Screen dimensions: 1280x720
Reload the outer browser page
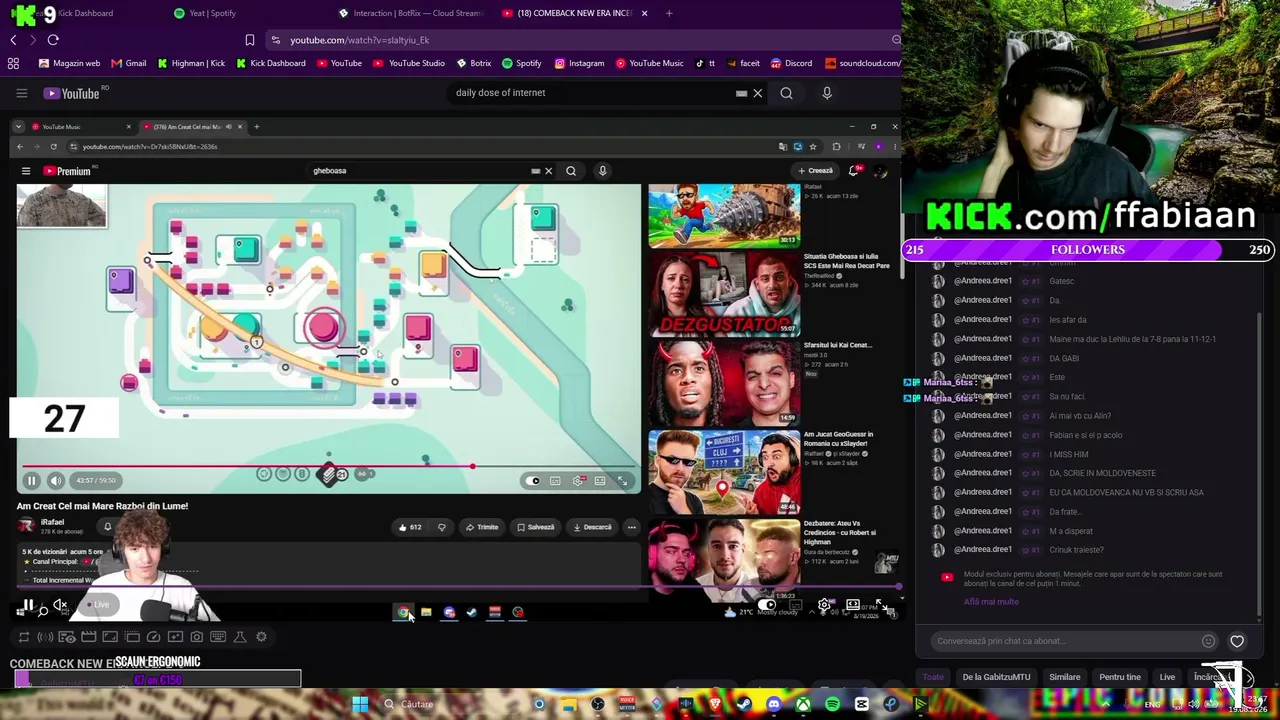(53, 40)
